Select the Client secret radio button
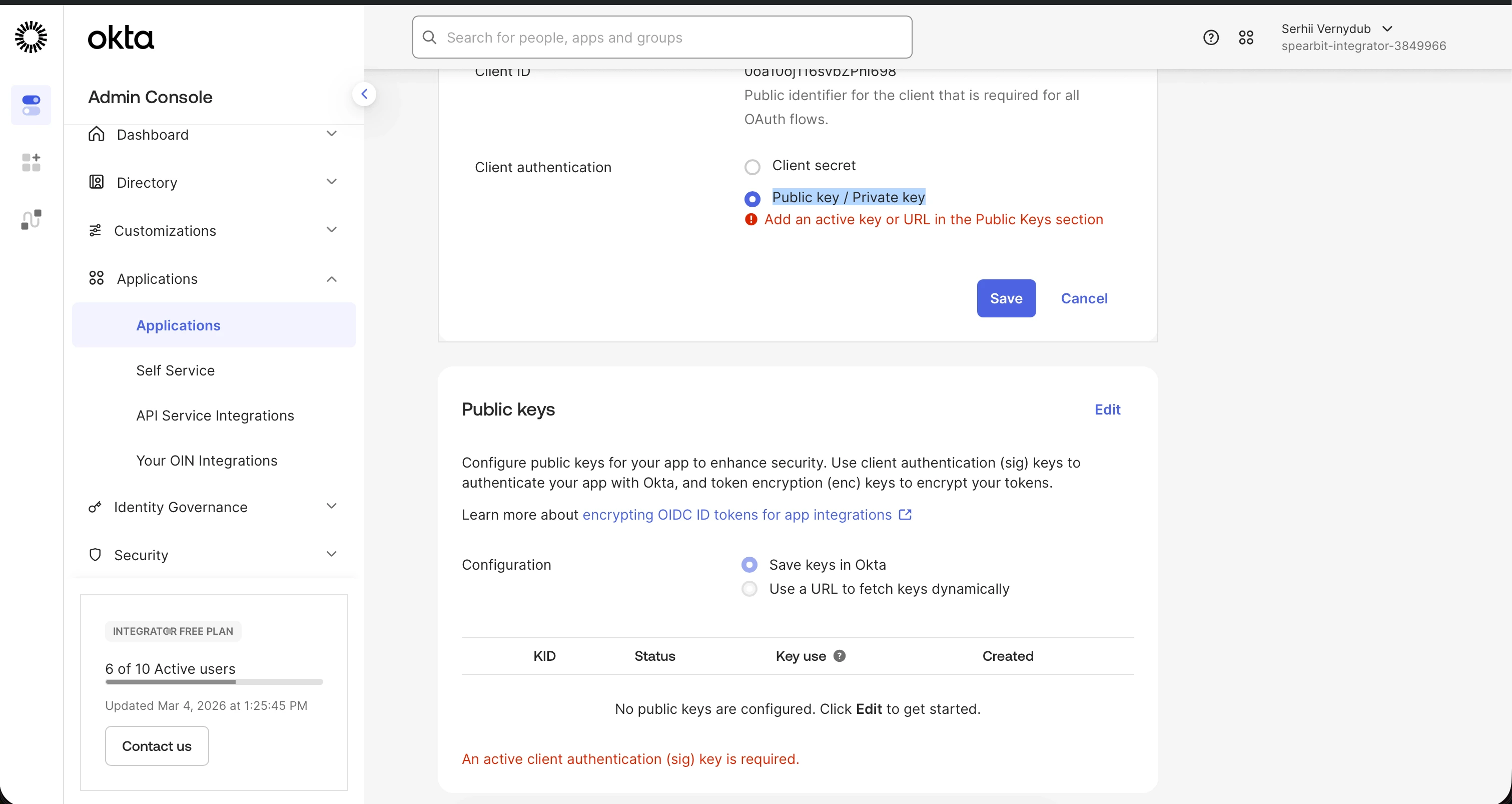 point(752,167)
